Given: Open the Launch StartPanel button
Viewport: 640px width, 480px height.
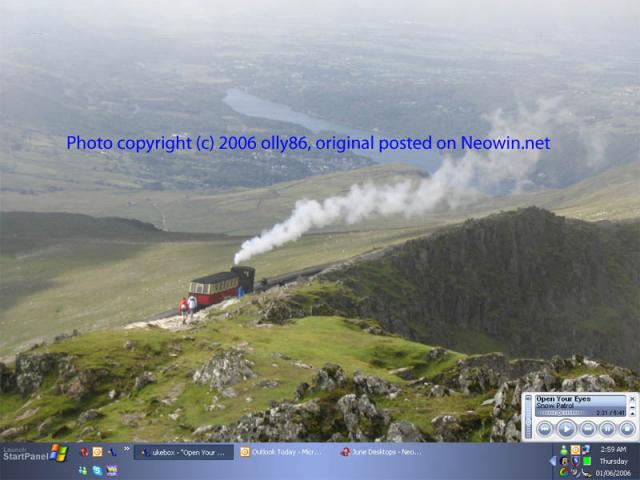Looking at the screenshot, I should click(x=35, y=454).
